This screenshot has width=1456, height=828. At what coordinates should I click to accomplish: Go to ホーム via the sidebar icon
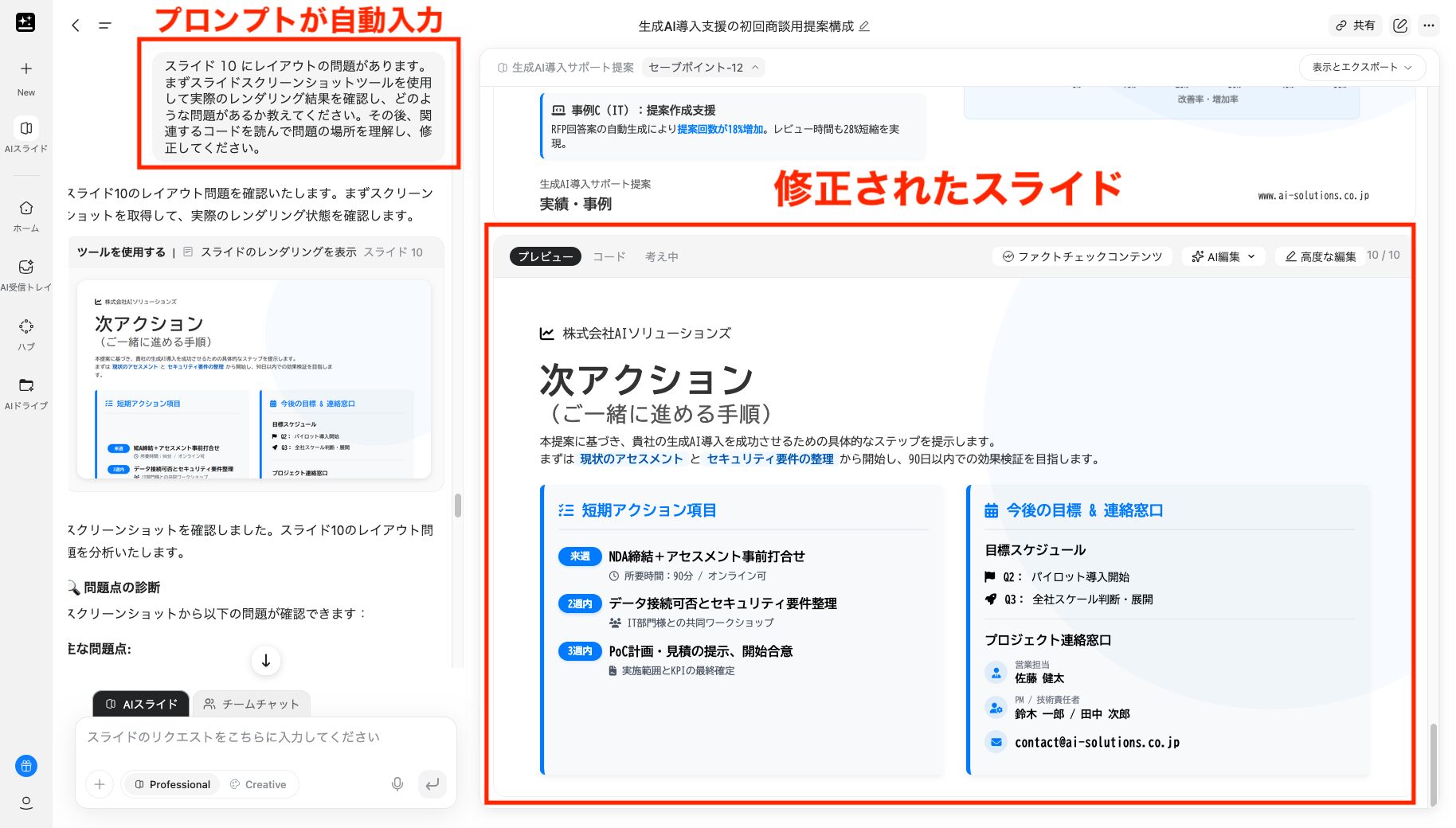pos(26,208)
